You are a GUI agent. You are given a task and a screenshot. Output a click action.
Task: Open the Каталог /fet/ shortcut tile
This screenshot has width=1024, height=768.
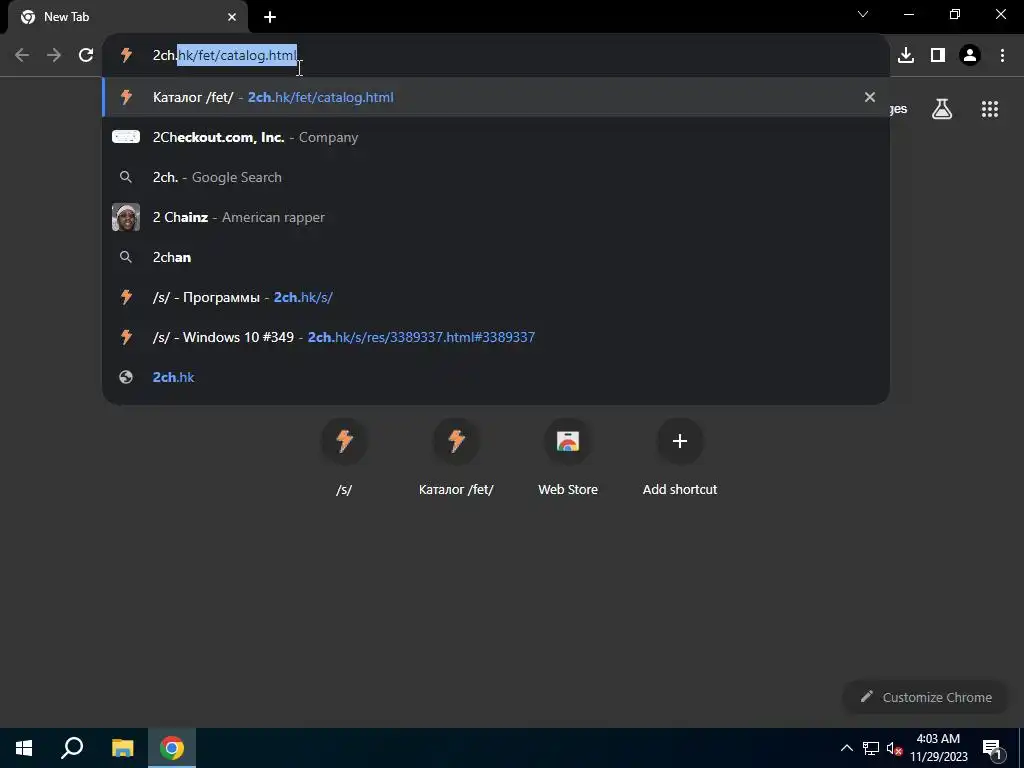pos(456,457)
